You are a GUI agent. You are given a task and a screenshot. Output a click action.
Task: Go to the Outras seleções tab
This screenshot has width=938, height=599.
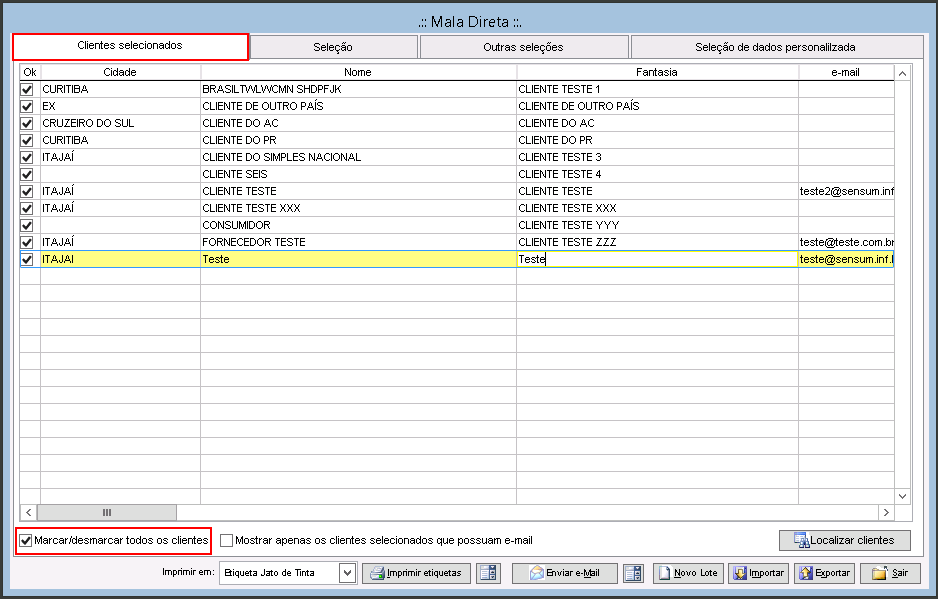tap(523, 47)
